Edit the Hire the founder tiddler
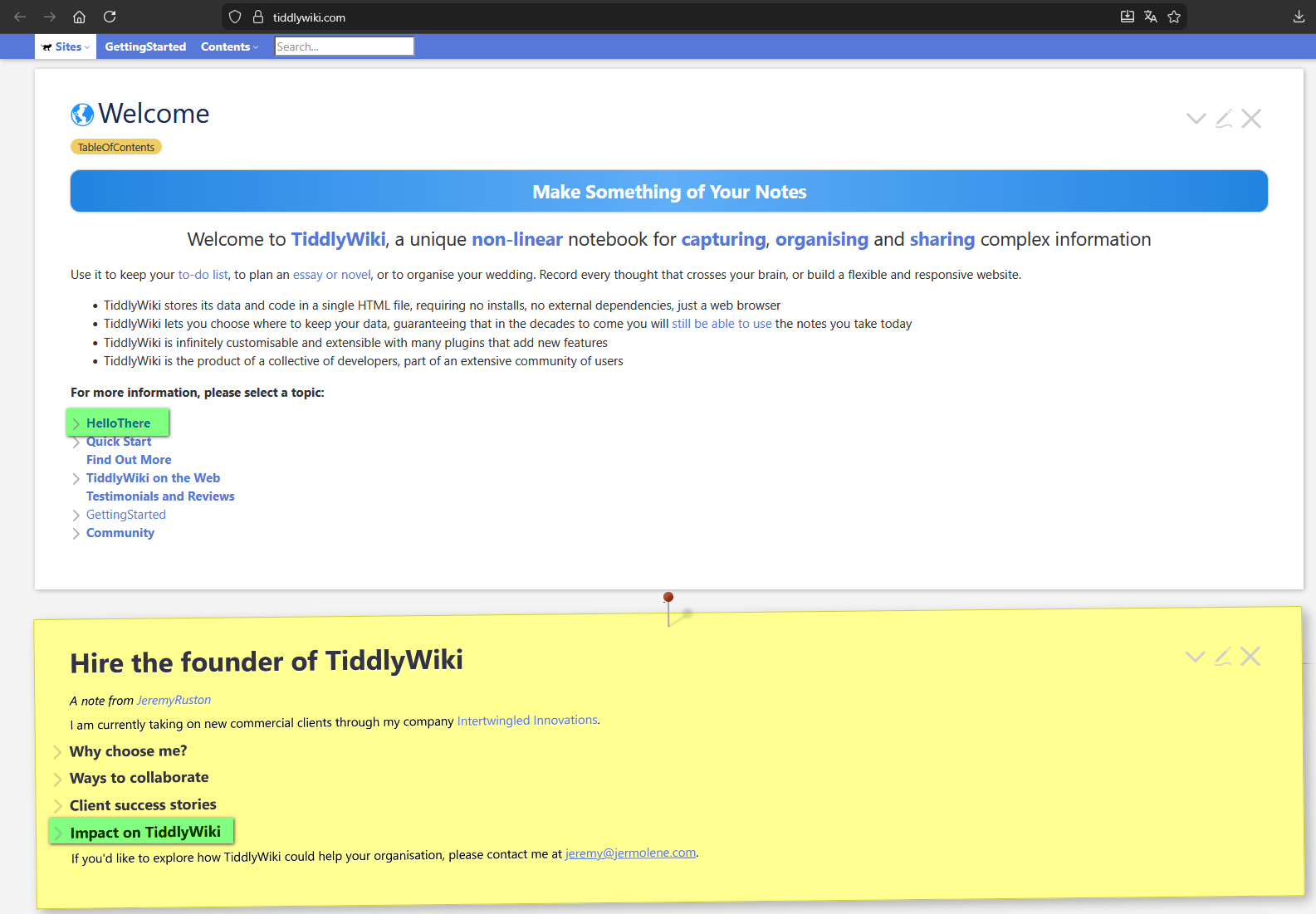Screen dimensions: 1316x914 [x=1222, y=657]
